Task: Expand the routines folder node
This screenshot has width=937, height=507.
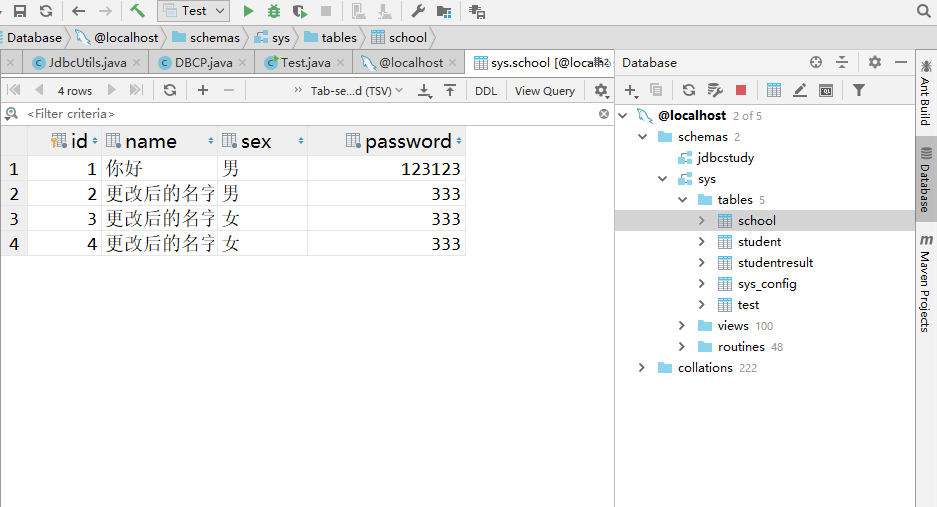Action: [x=682, y=347]
